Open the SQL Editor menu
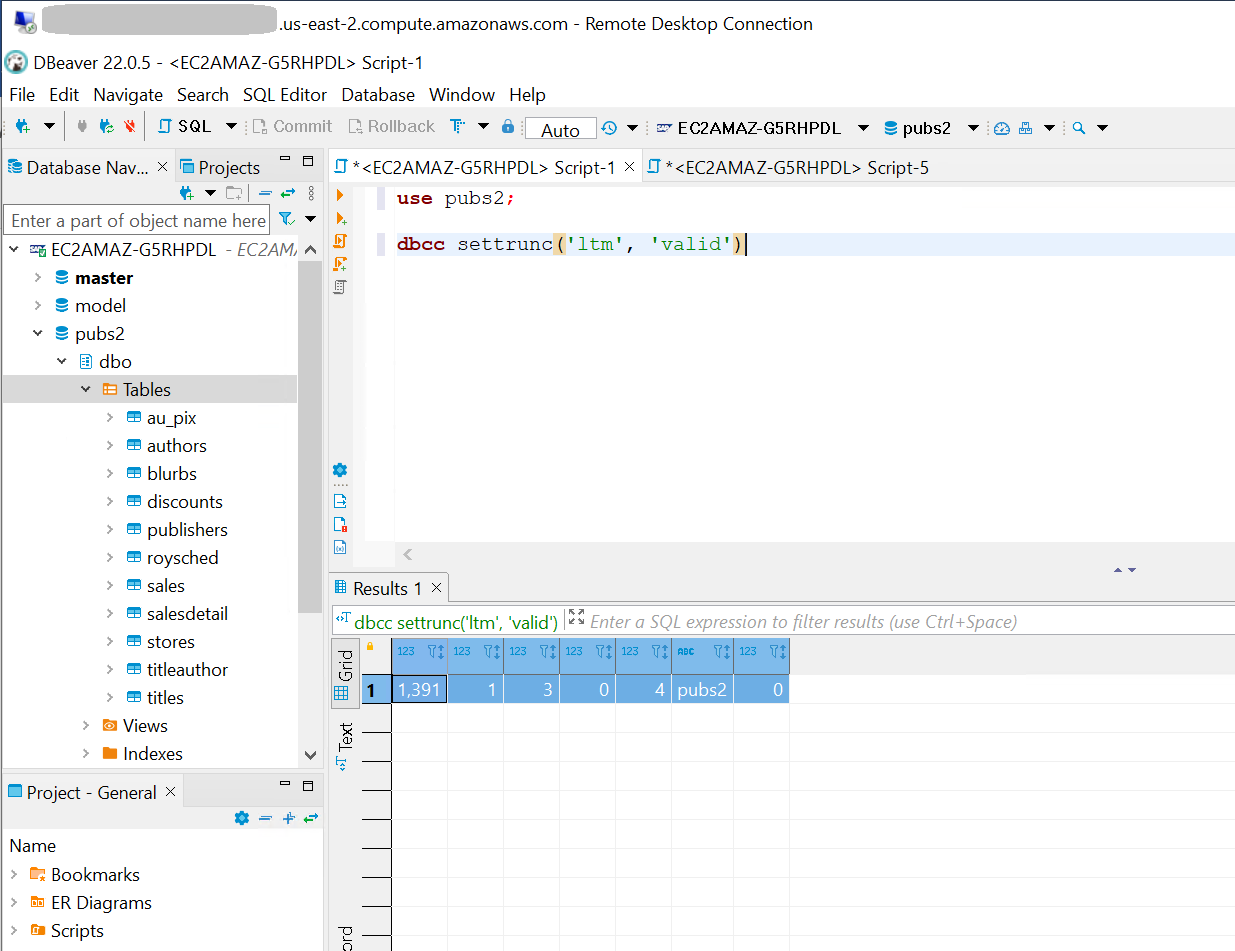The height and width of the screenshot is (951, 1235). 284,95
